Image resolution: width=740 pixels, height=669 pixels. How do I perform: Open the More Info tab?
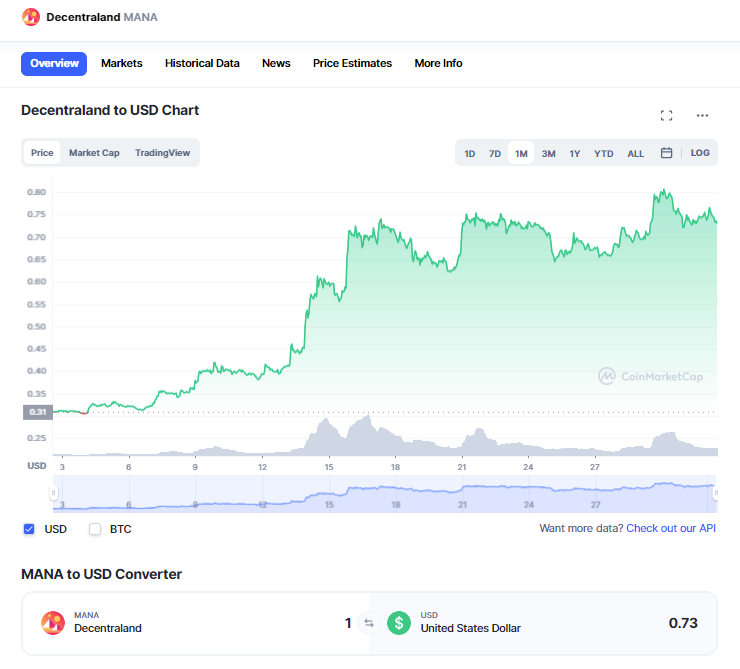pyautogui.click(x=438, y=63)
